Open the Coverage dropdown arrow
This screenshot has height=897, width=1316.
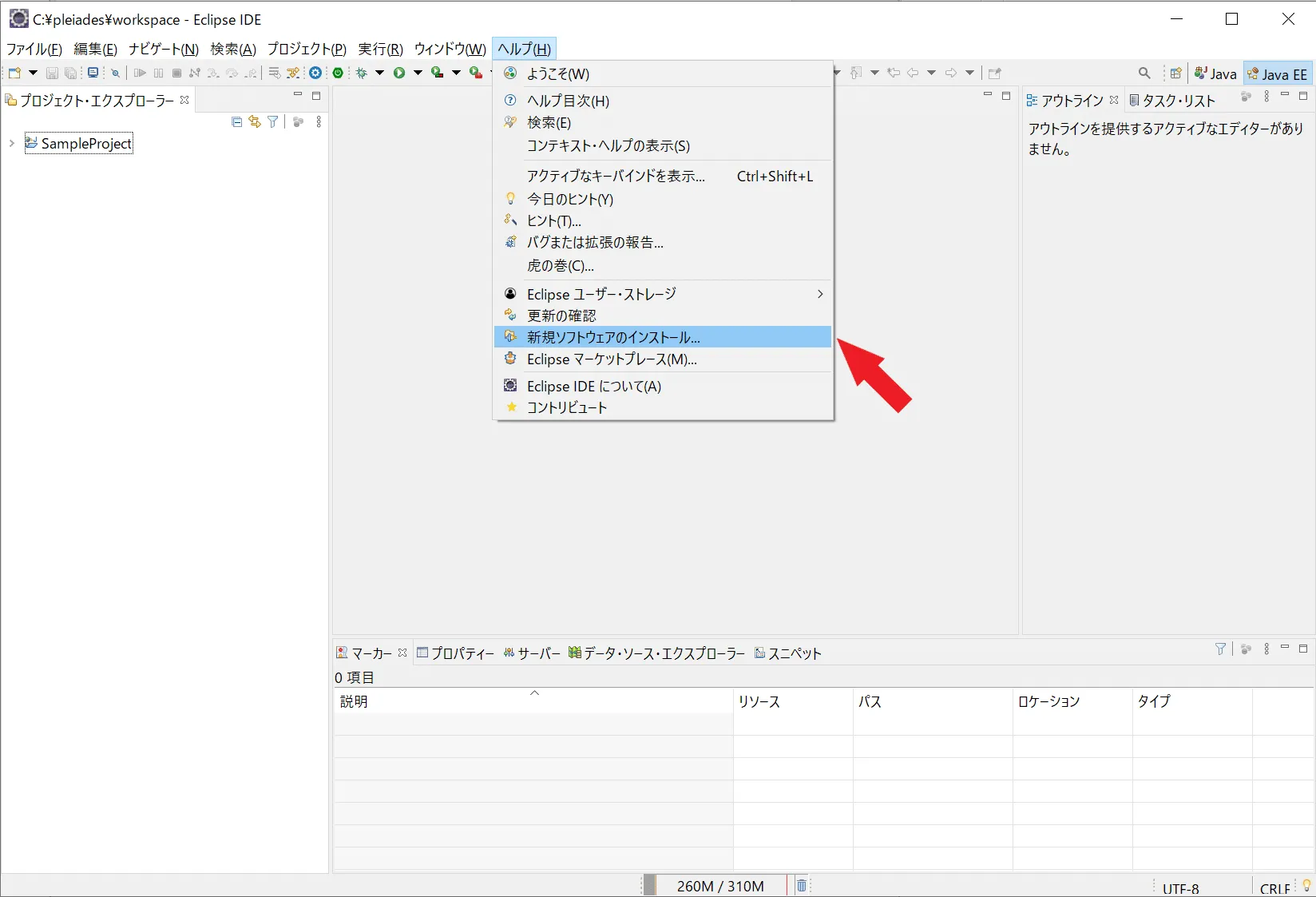[456, 73]
